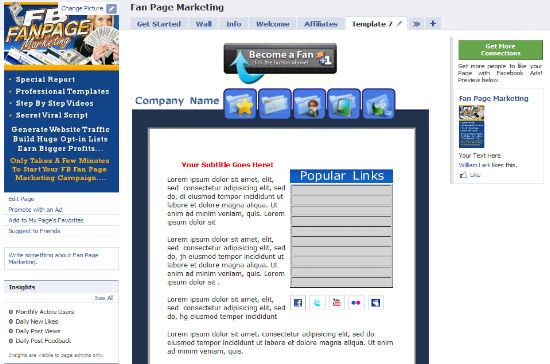Screen dimensions: 550x364
Task: Click the Write something about Fan Page field
Action: click(61, 258)
